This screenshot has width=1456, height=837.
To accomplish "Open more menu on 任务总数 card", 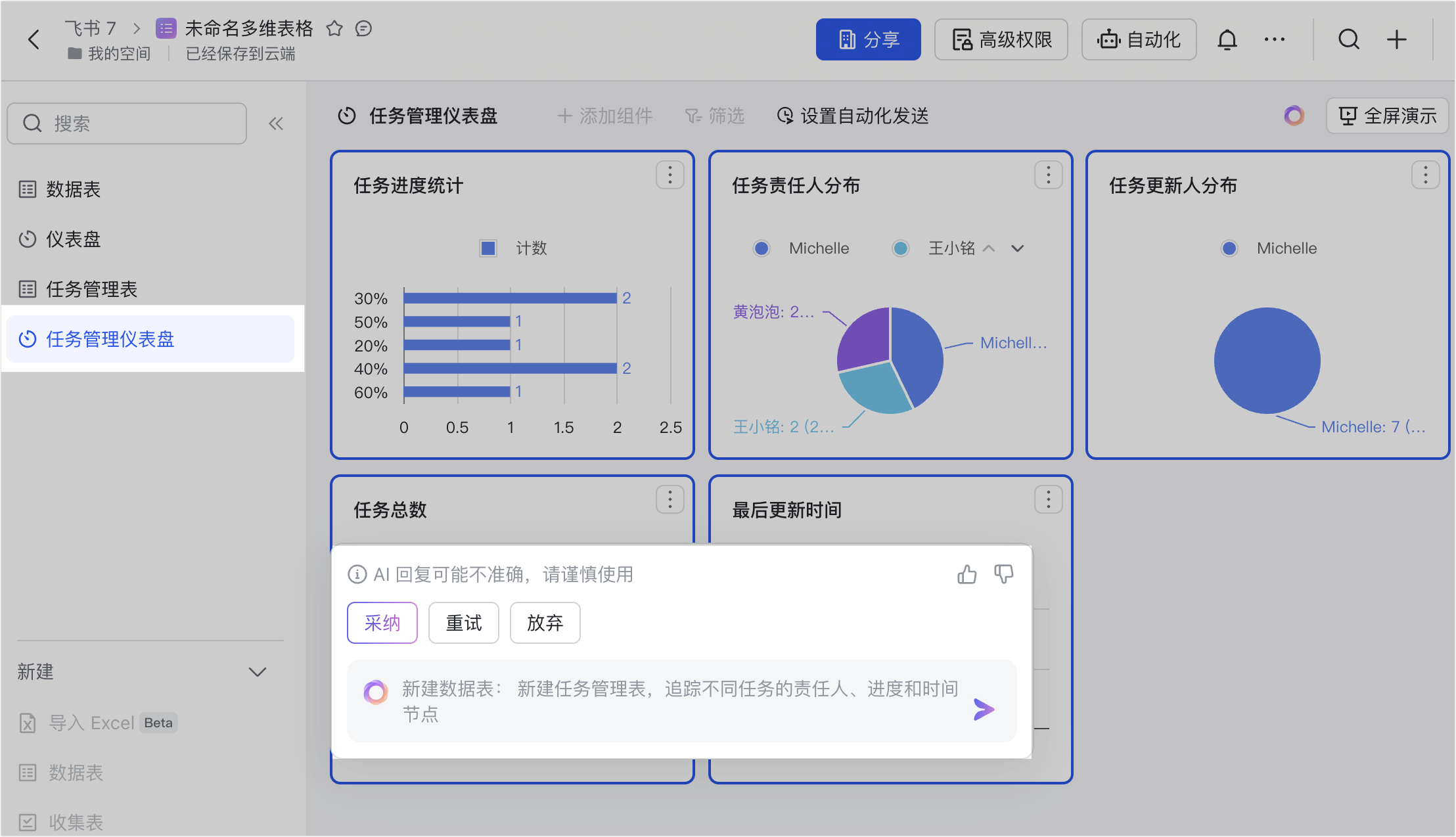I will click(x=670, y=500).
